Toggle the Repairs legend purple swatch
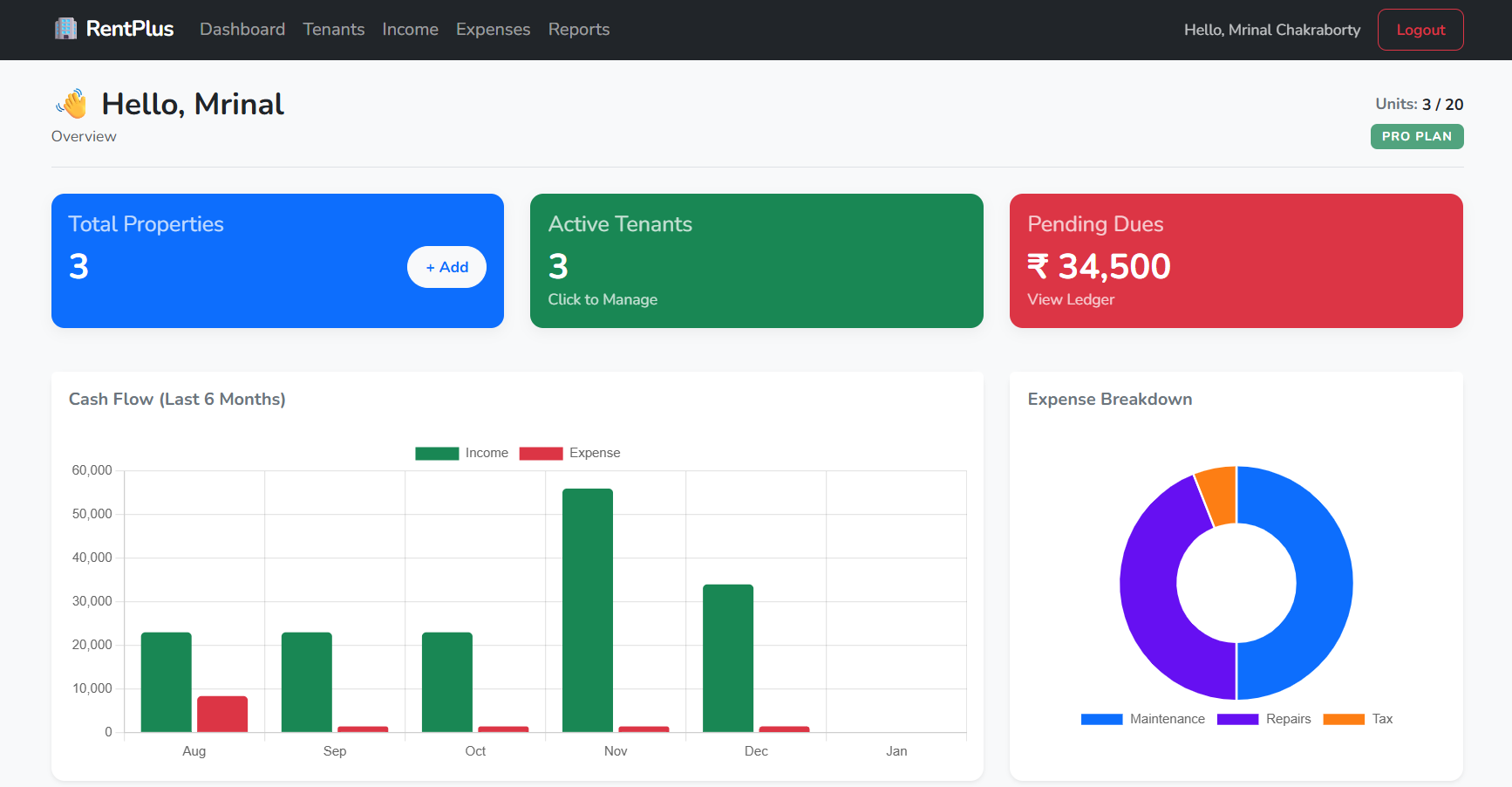 (1237, 719)
